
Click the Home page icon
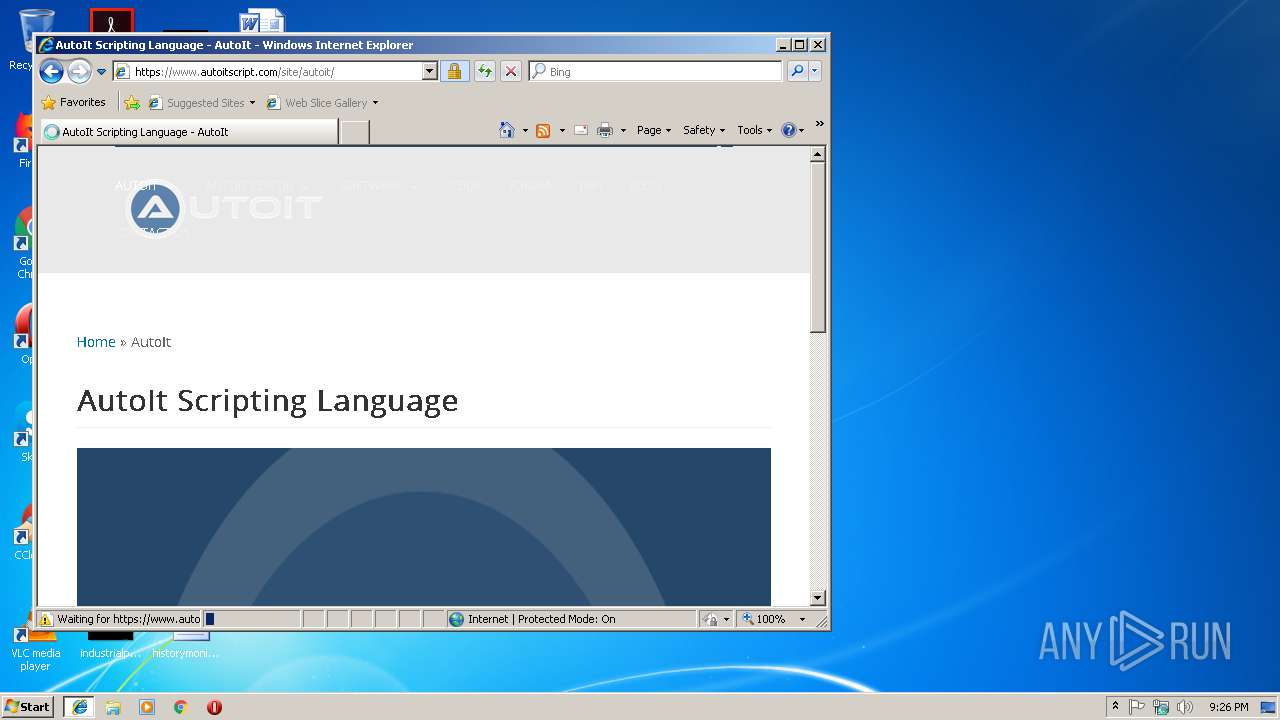[507, 130]
